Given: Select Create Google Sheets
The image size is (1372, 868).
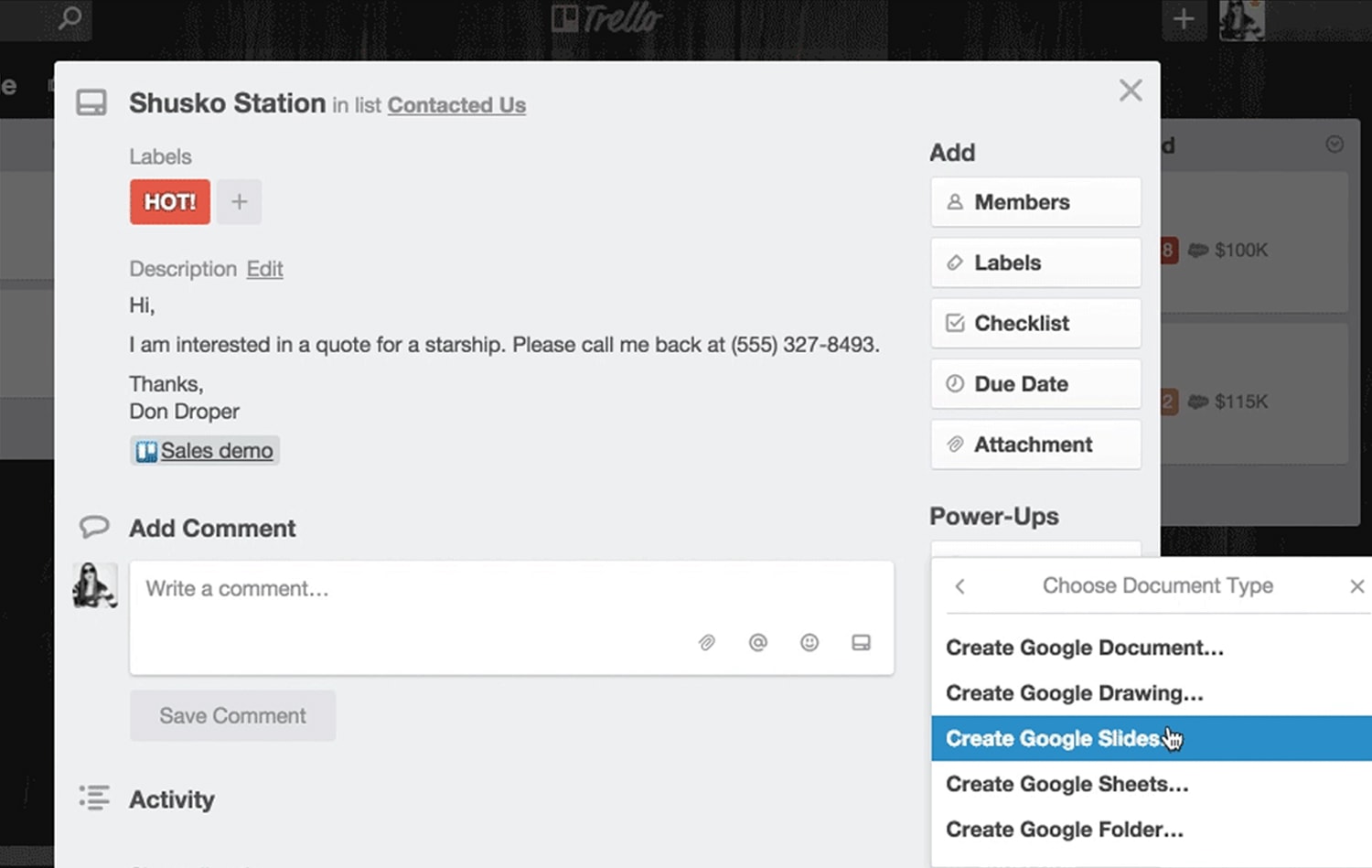Looking at the screenshot, I should (x=1067, y=784).
